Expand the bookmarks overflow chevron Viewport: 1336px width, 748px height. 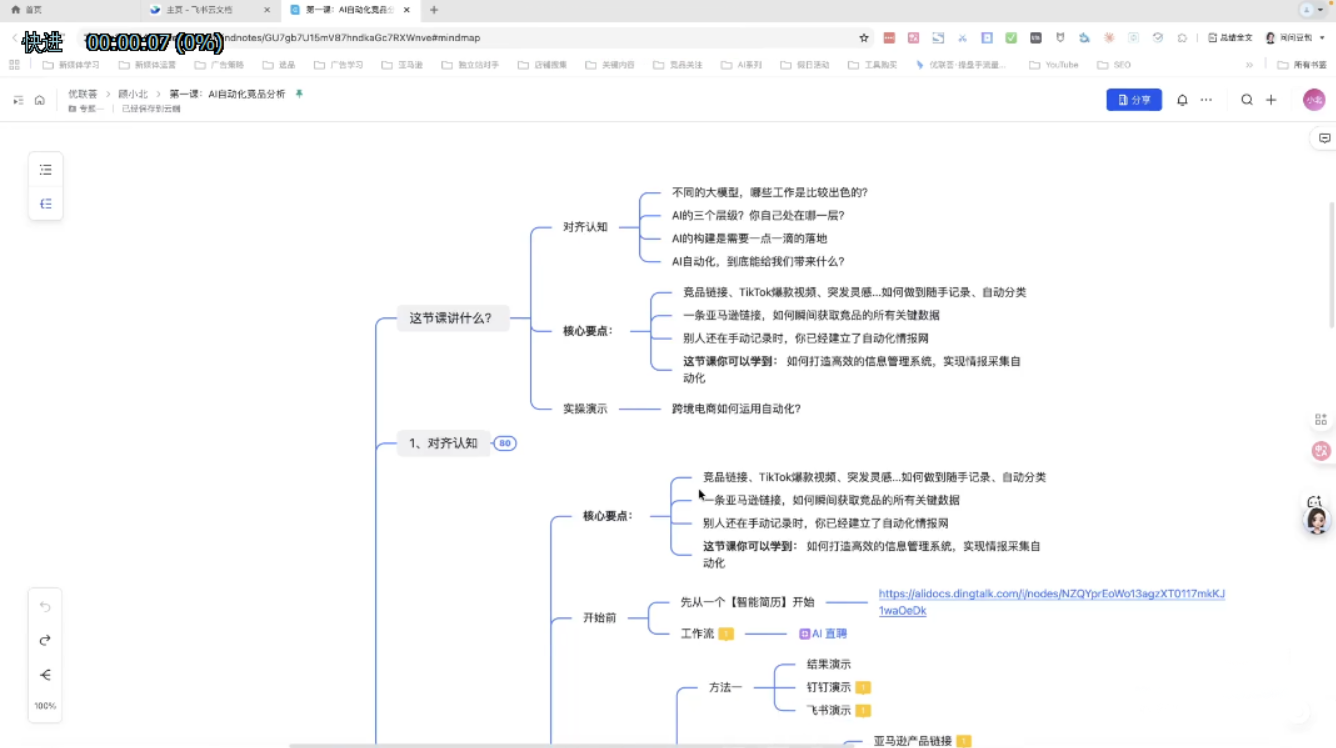click(1249, 65)
